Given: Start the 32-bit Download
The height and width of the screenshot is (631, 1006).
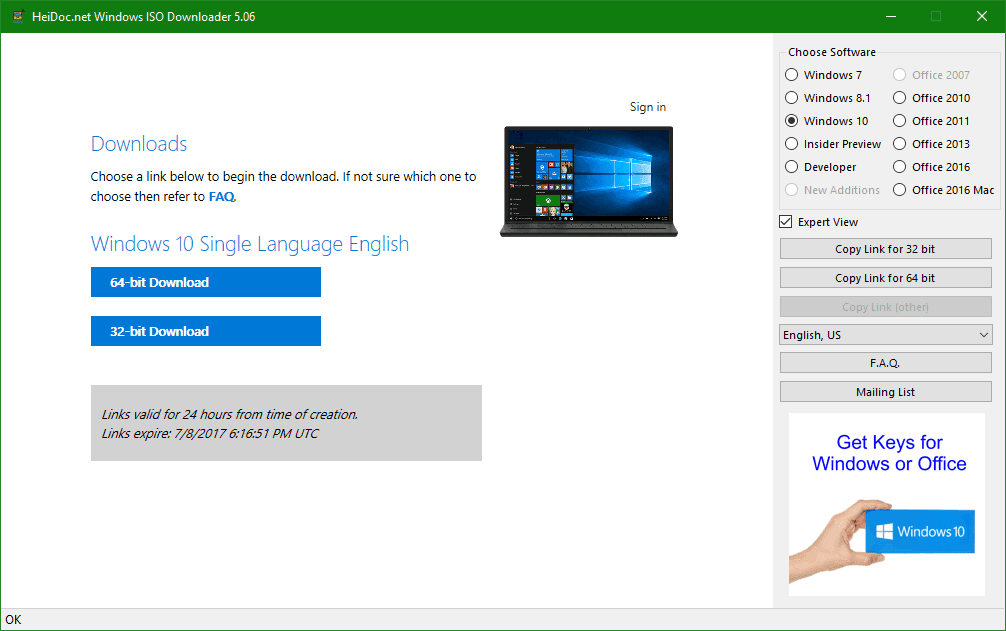Looking at the screenshot, I should [x=206, y=331].
